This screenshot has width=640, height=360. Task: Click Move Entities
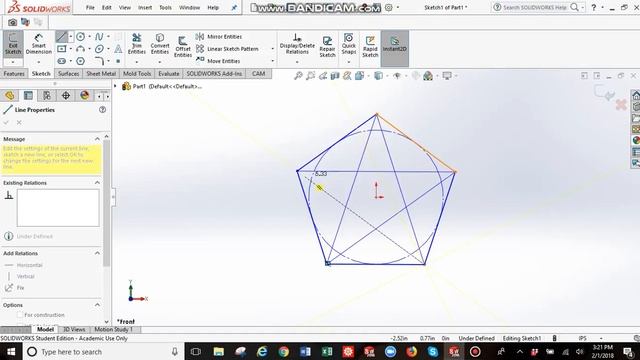218,61
